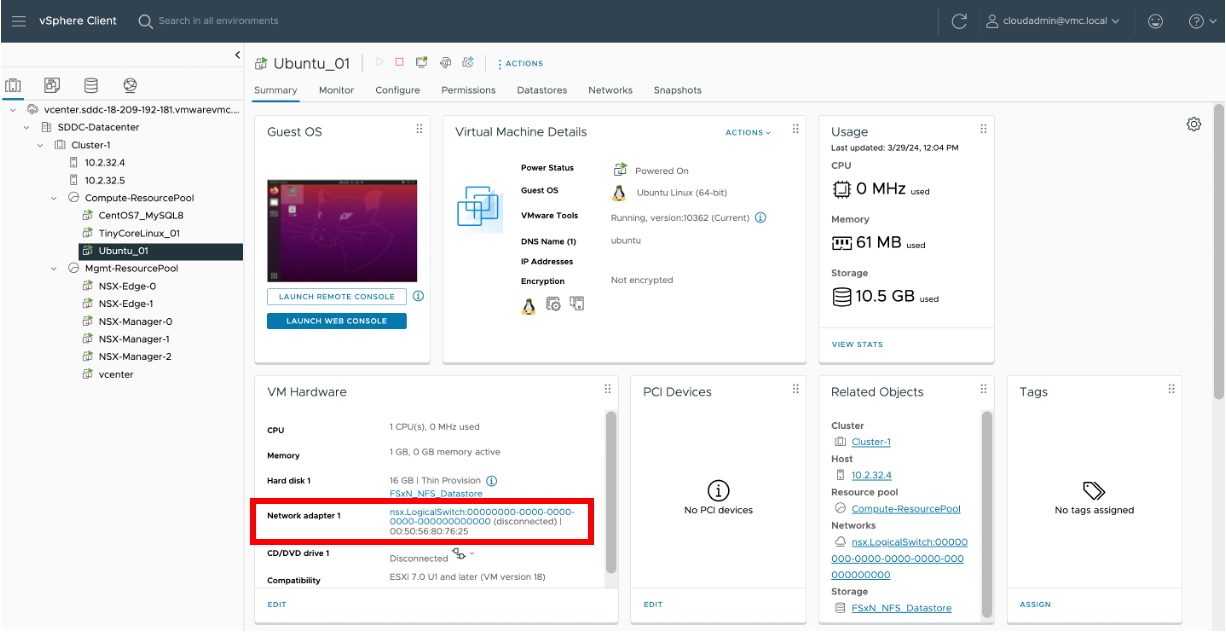
Task: Click the refresh icon in top bar
Action: (959, 21)
